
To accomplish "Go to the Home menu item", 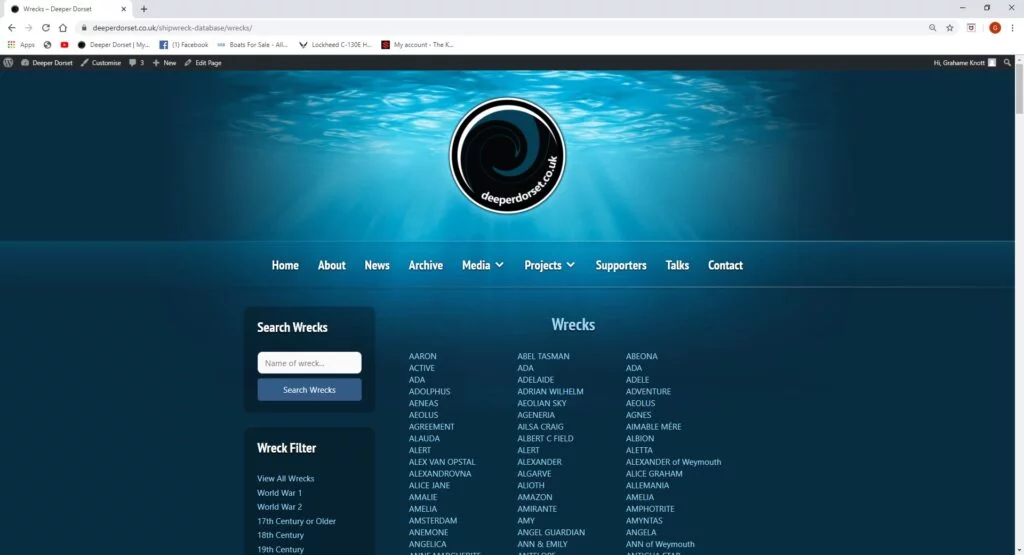I will pos(285,265).
